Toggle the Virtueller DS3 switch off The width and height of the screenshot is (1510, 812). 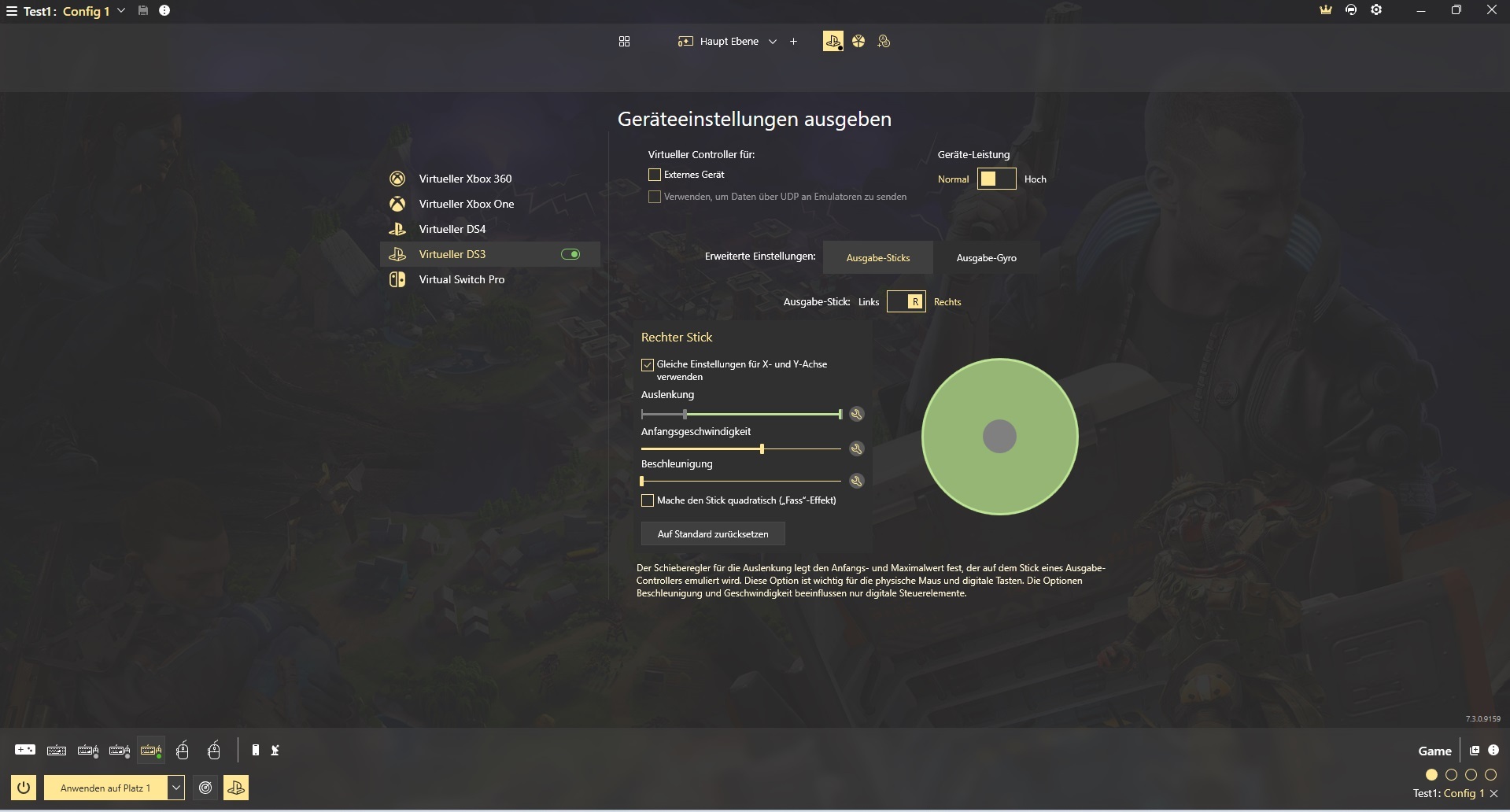(x=570, y=254)
